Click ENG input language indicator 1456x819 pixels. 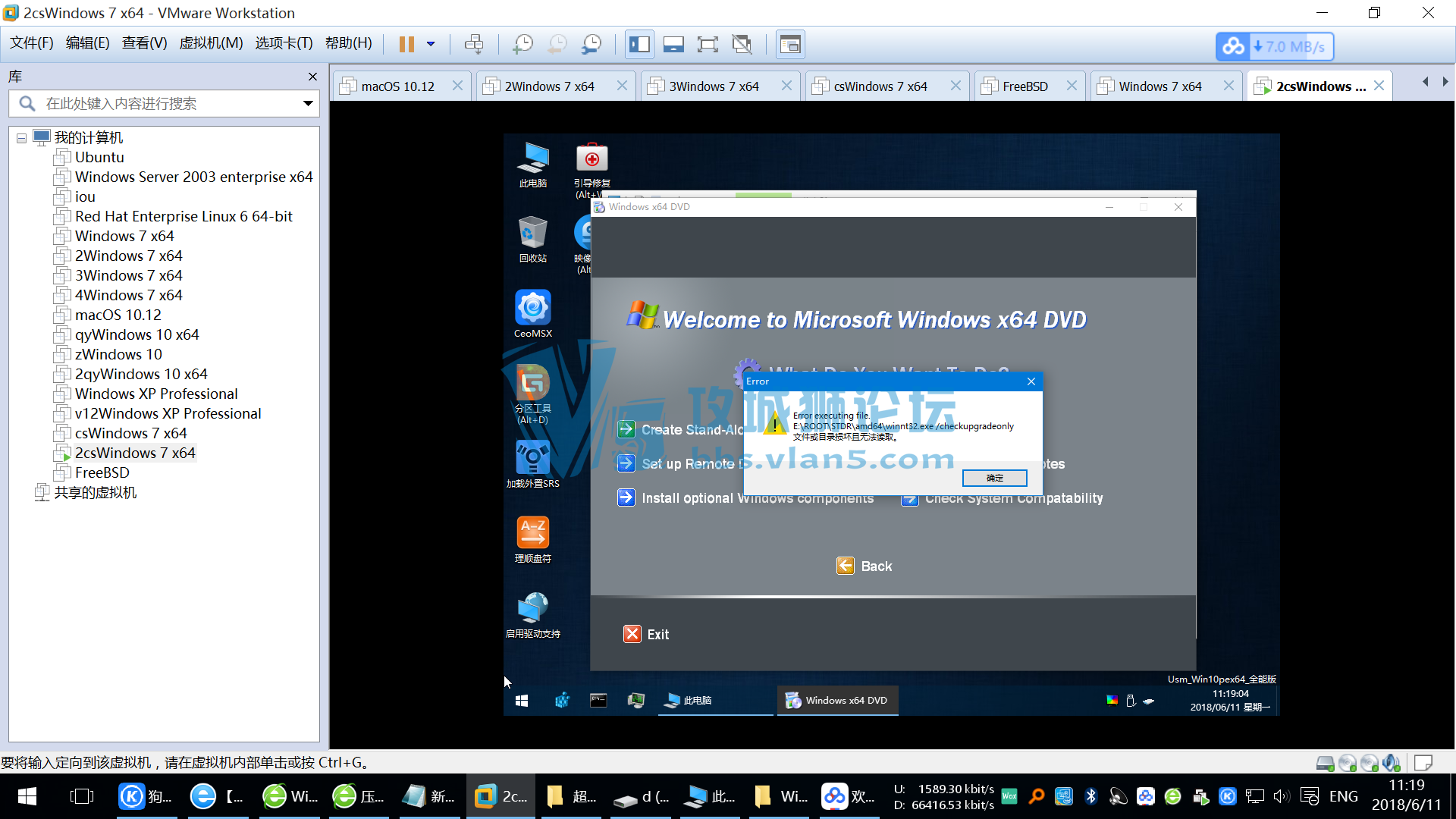(x=1343, y=796)
